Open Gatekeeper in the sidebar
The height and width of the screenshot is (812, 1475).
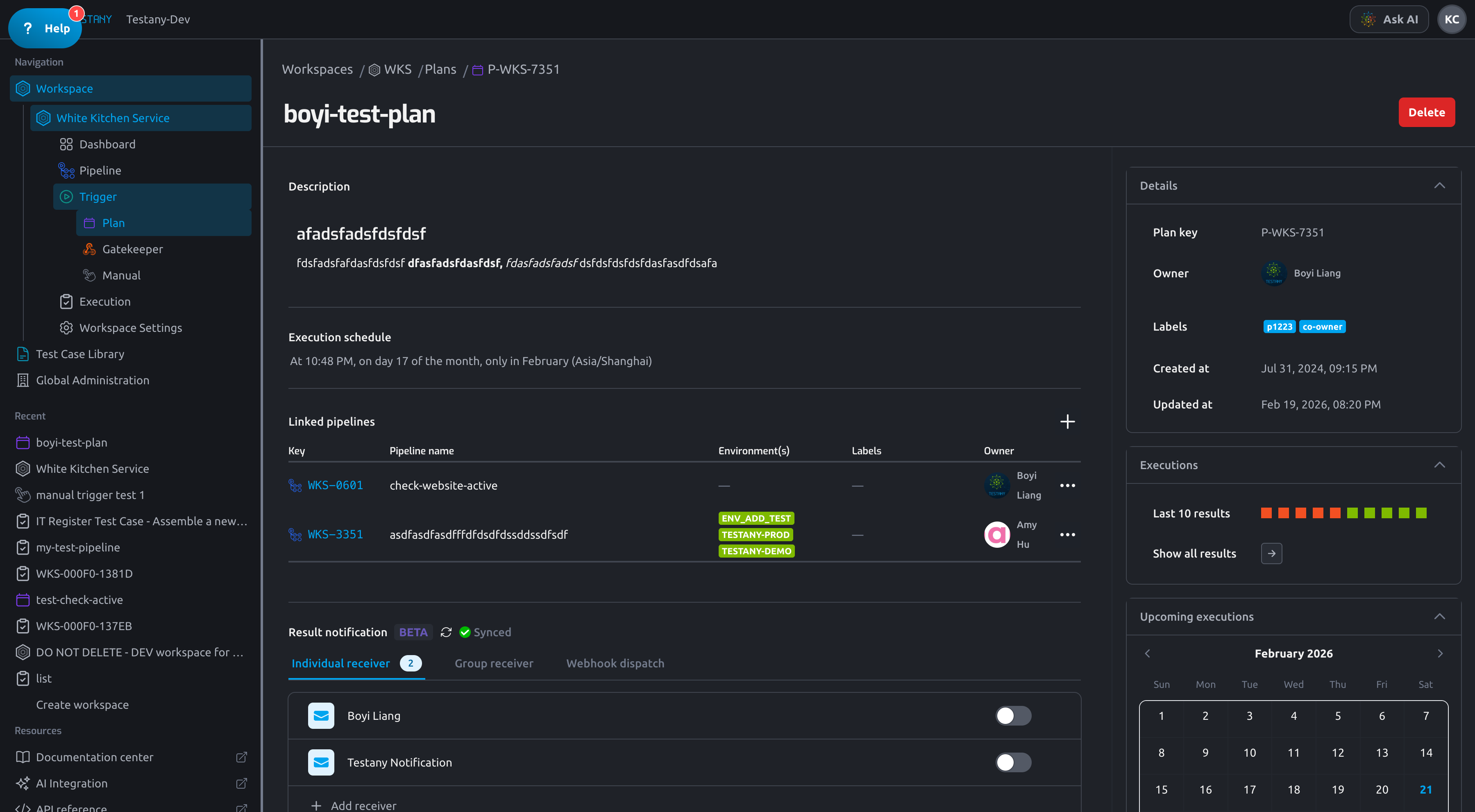coord(132,249)
